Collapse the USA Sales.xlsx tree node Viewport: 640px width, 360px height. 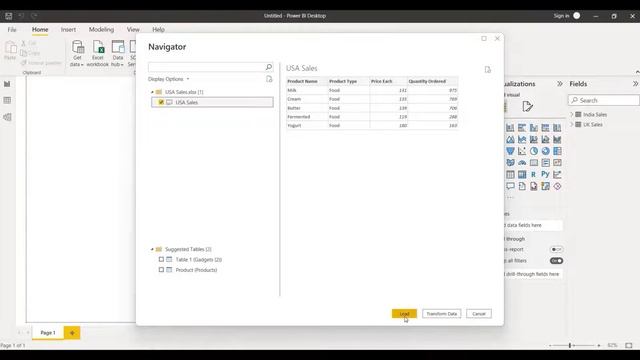coord(152,92)
